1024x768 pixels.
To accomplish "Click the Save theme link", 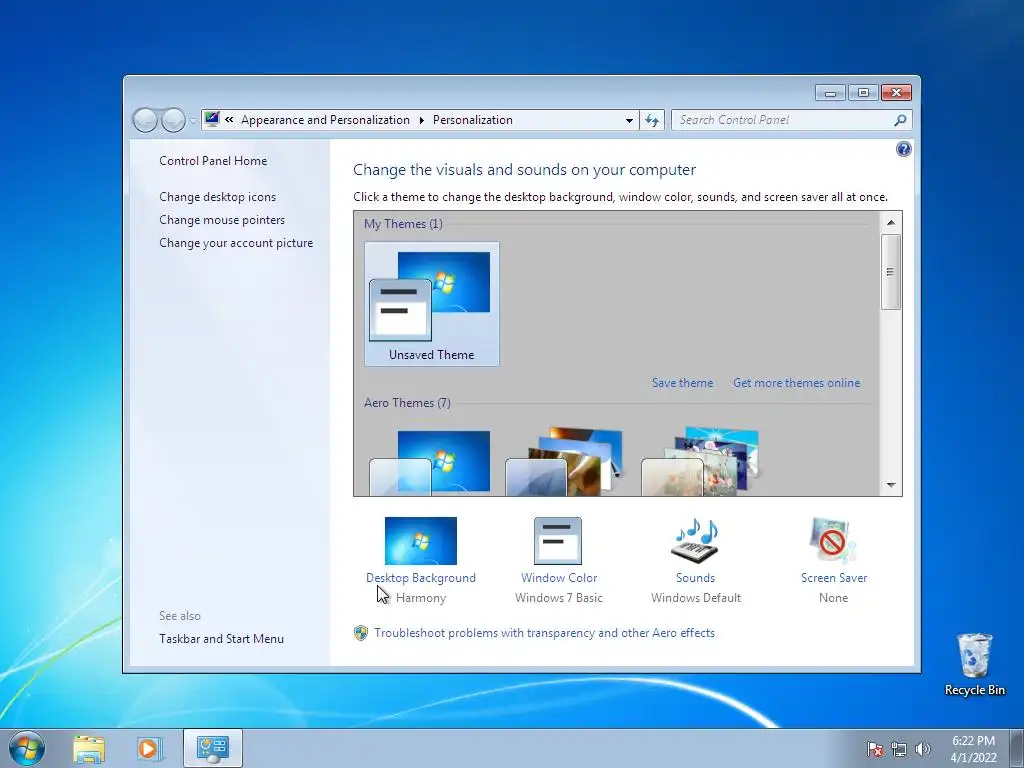I will tap(682, 383).
